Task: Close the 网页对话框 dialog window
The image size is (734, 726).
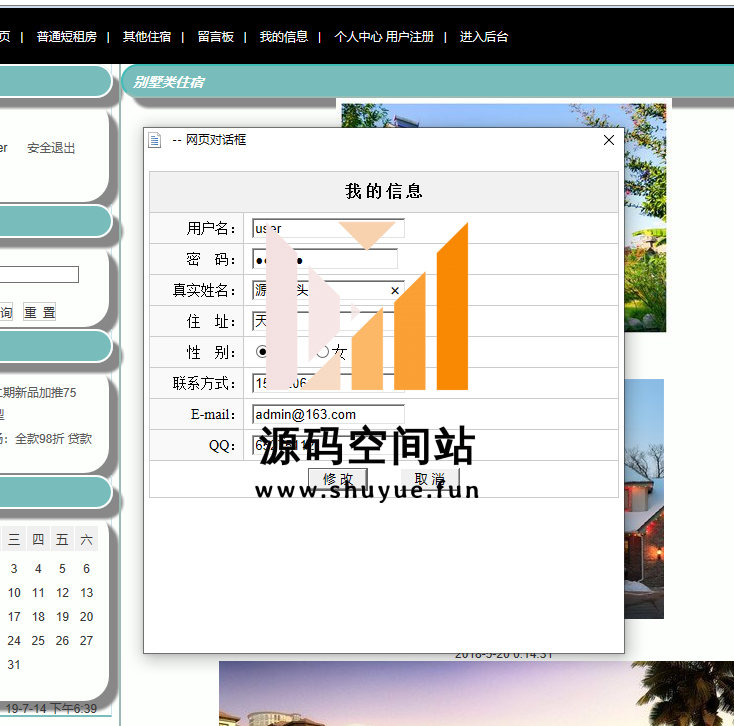Action: pyautogui.click(x=608, y=140)
